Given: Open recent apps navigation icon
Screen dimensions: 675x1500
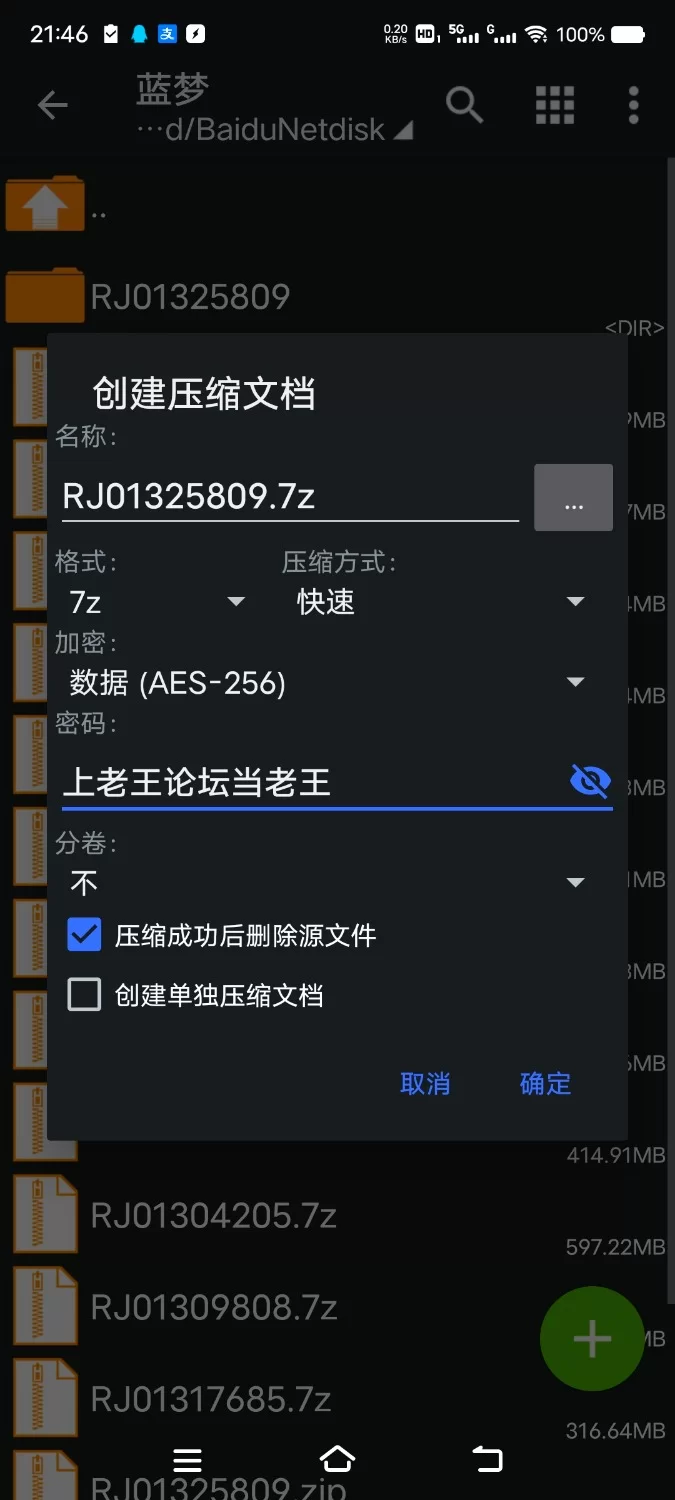Looking at the screenshot, I should click(187, 1460).
